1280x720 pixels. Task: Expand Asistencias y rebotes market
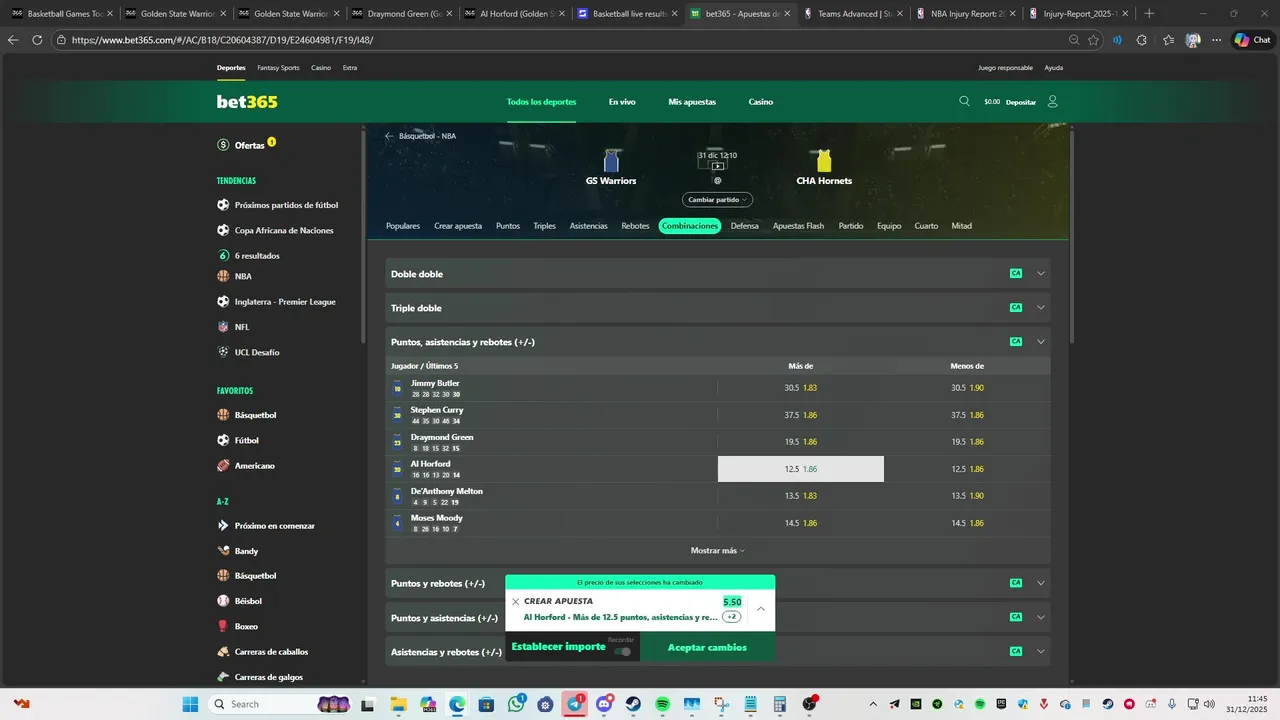1041,651
